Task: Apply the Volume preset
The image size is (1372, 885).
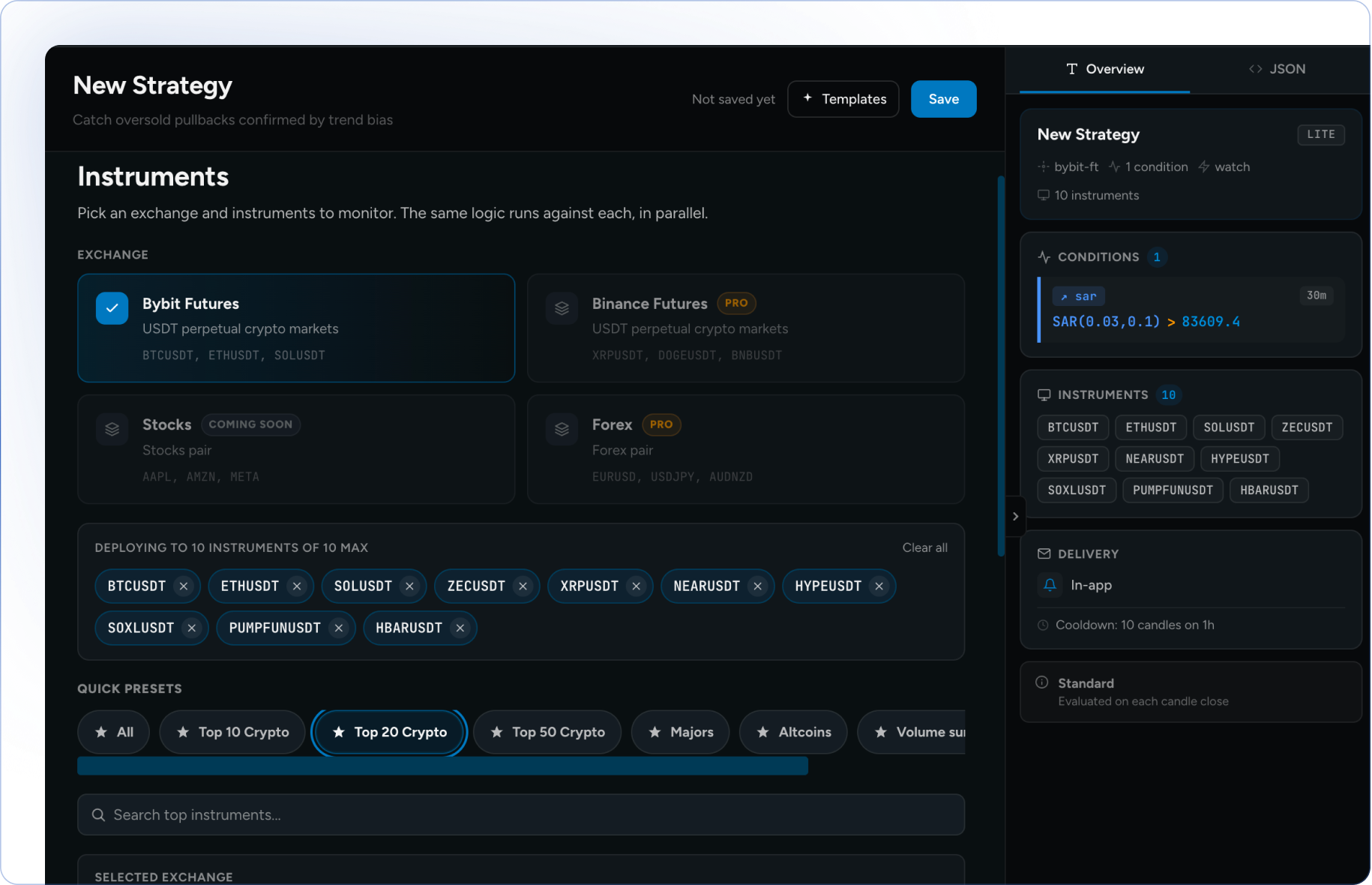Action: click(912, 732)
